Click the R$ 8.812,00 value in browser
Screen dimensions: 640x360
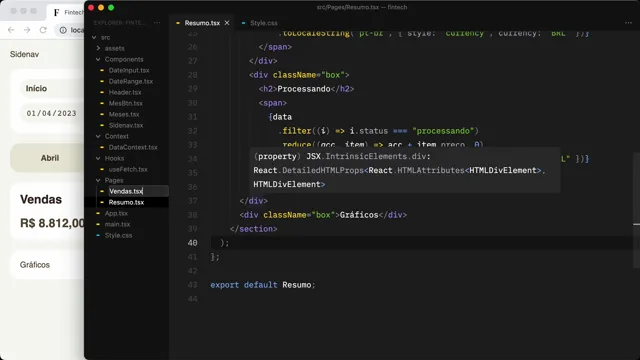[52, 223]
